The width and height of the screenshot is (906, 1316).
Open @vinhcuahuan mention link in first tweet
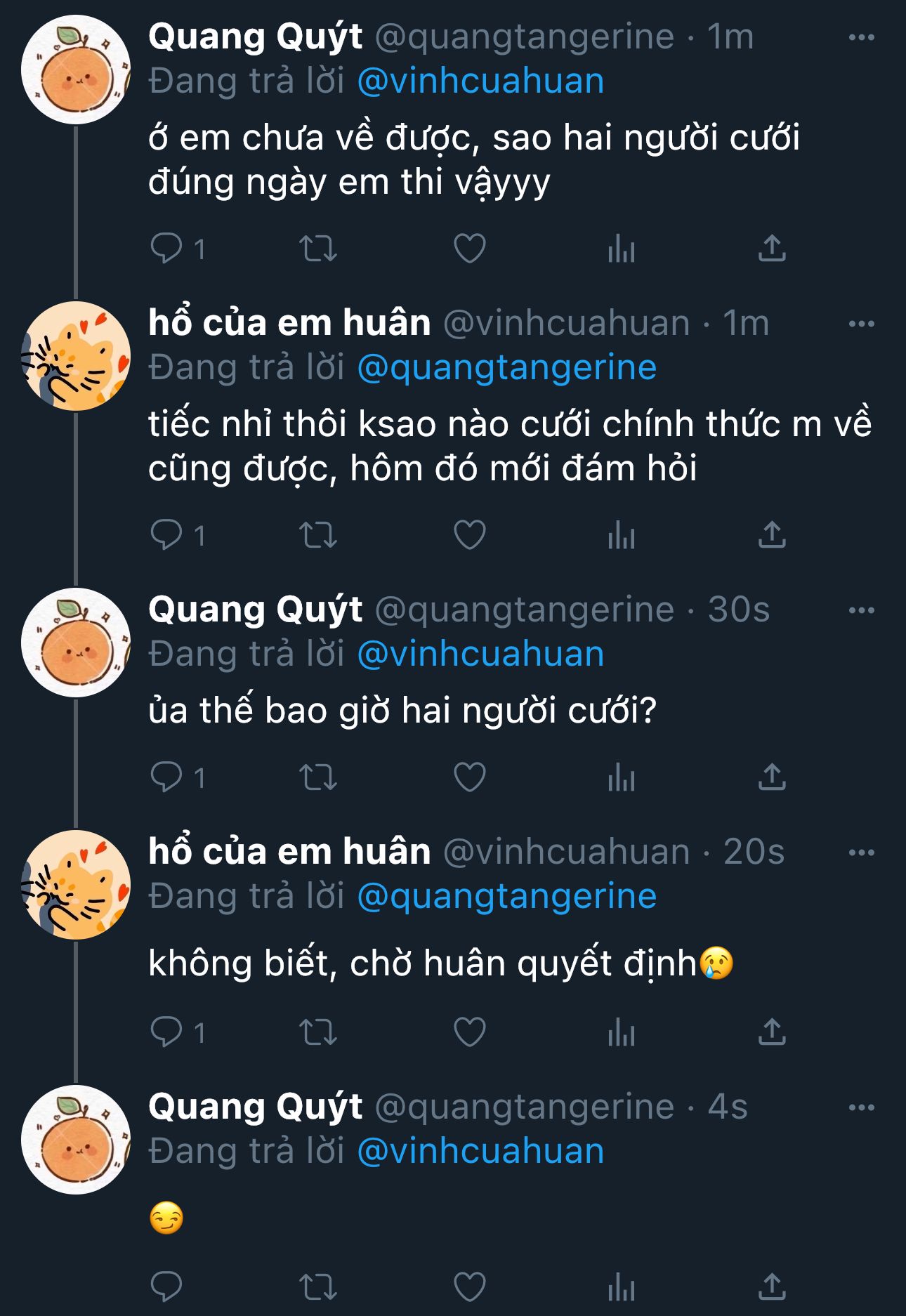click(480, 81)
